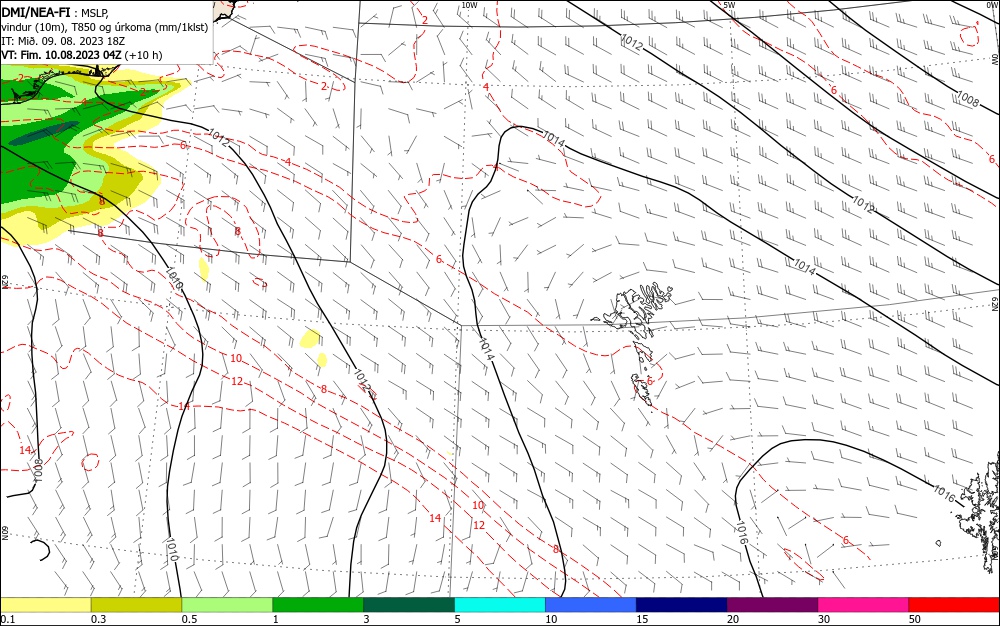Click the legend value '0.5'
Viewport: 1000px width, 626px height.
[x=189, y=619]
